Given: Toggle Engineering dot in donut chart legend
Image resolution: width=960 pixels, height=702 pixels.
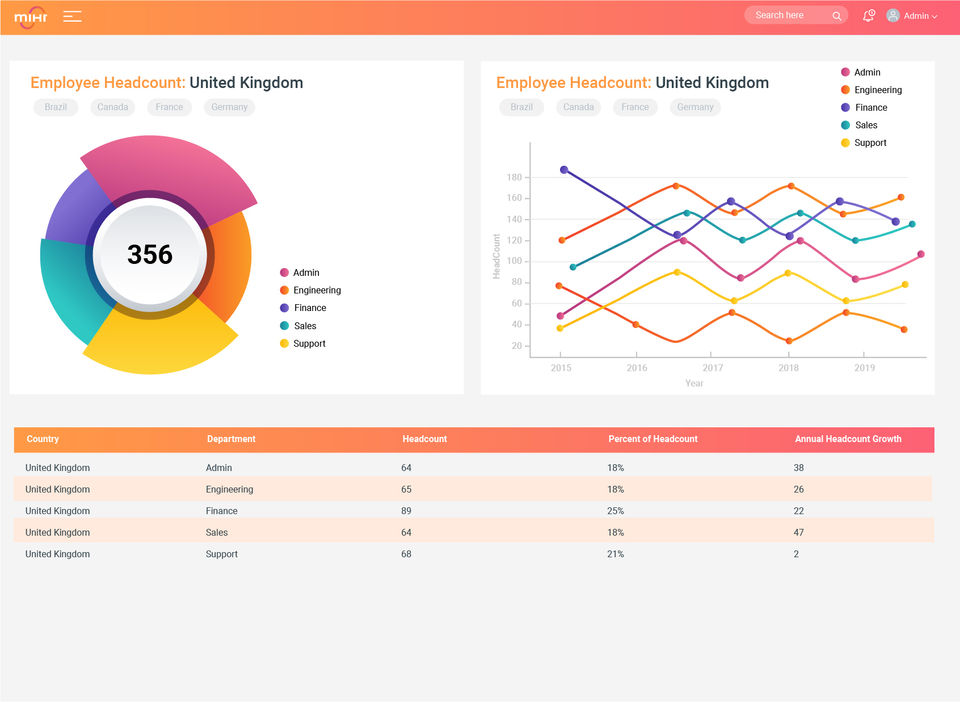Looking at the screenshot, I should click(284, 290).
